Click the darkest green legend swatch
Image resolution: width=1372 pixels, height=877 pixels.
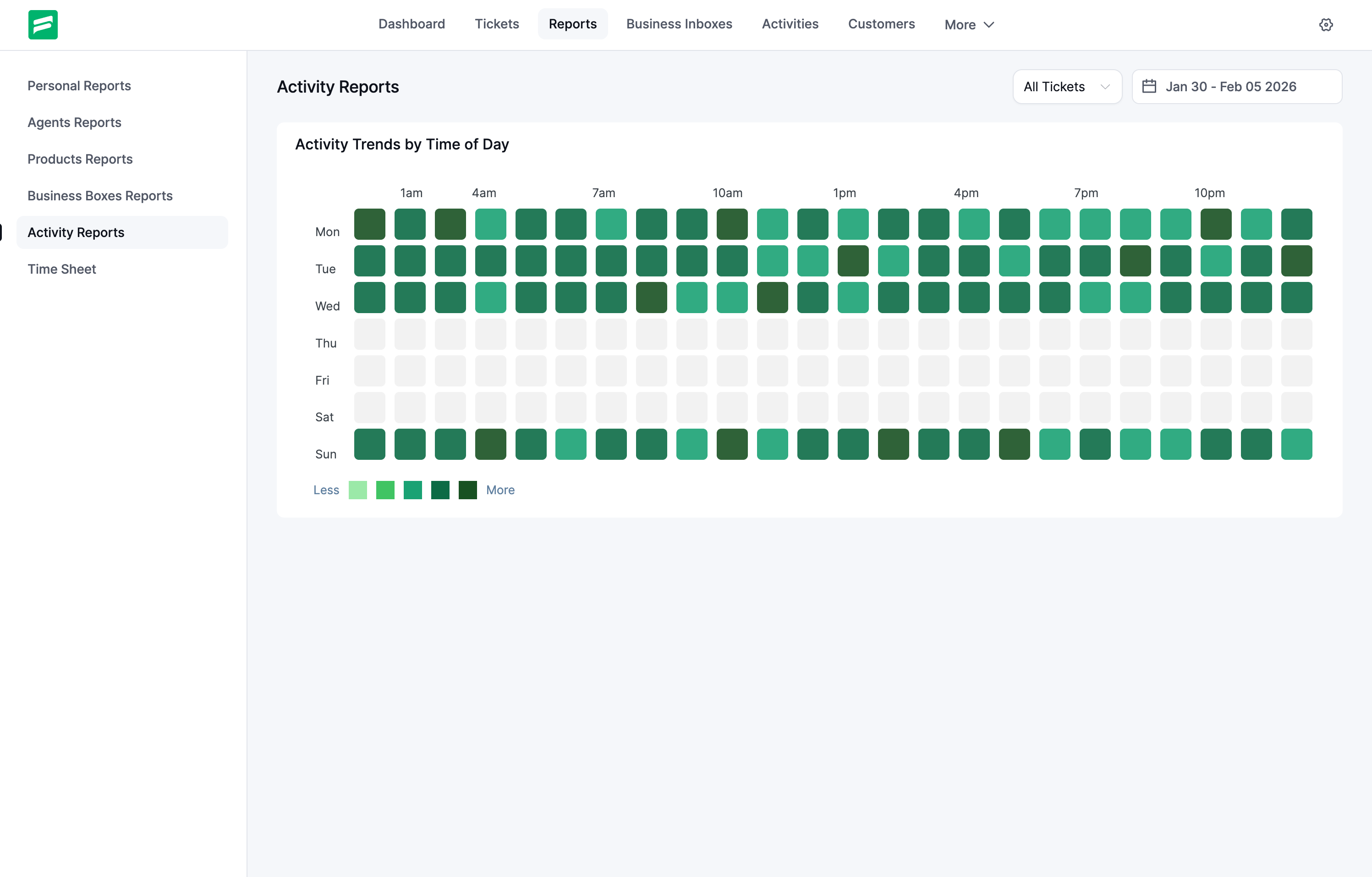click(x=468, y=490)
